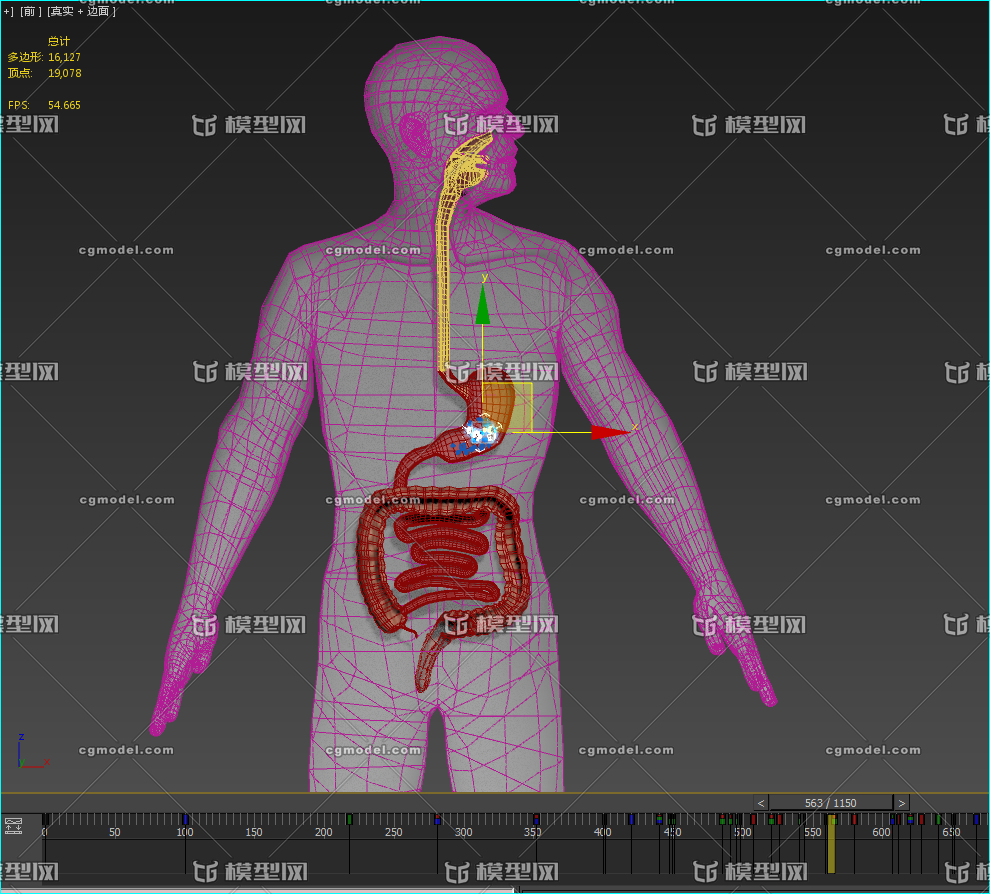Image resolution: width=990 pixels, height=894 pixels.
Task: Select the green keyframe near frame 218
Action: [349, 820]
